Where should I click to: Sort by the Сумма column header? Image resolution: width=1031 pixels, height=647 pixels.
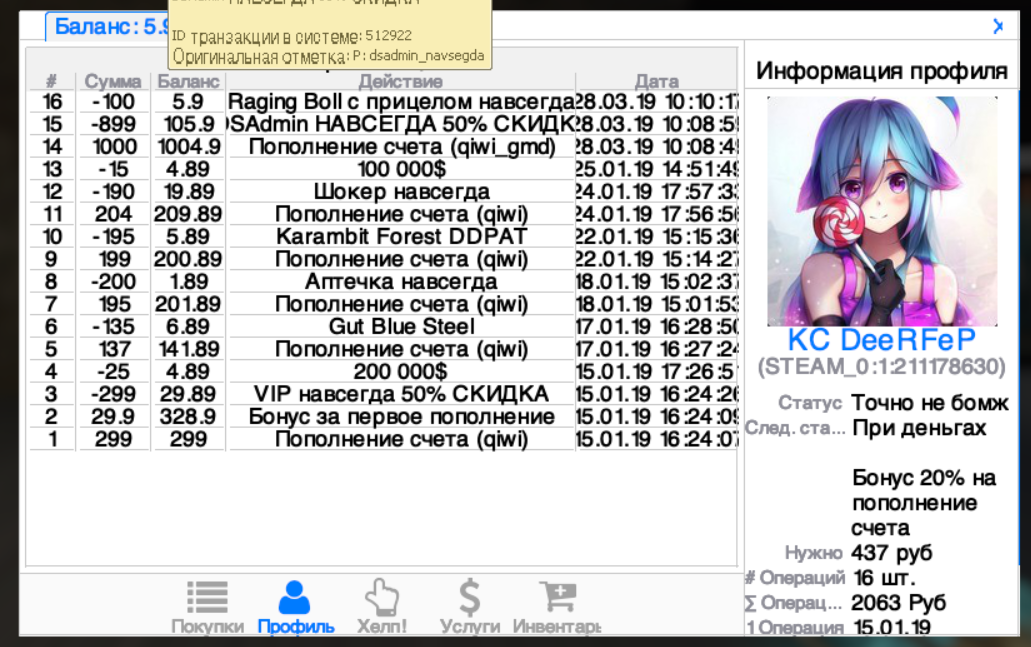[x=112, y=82]
